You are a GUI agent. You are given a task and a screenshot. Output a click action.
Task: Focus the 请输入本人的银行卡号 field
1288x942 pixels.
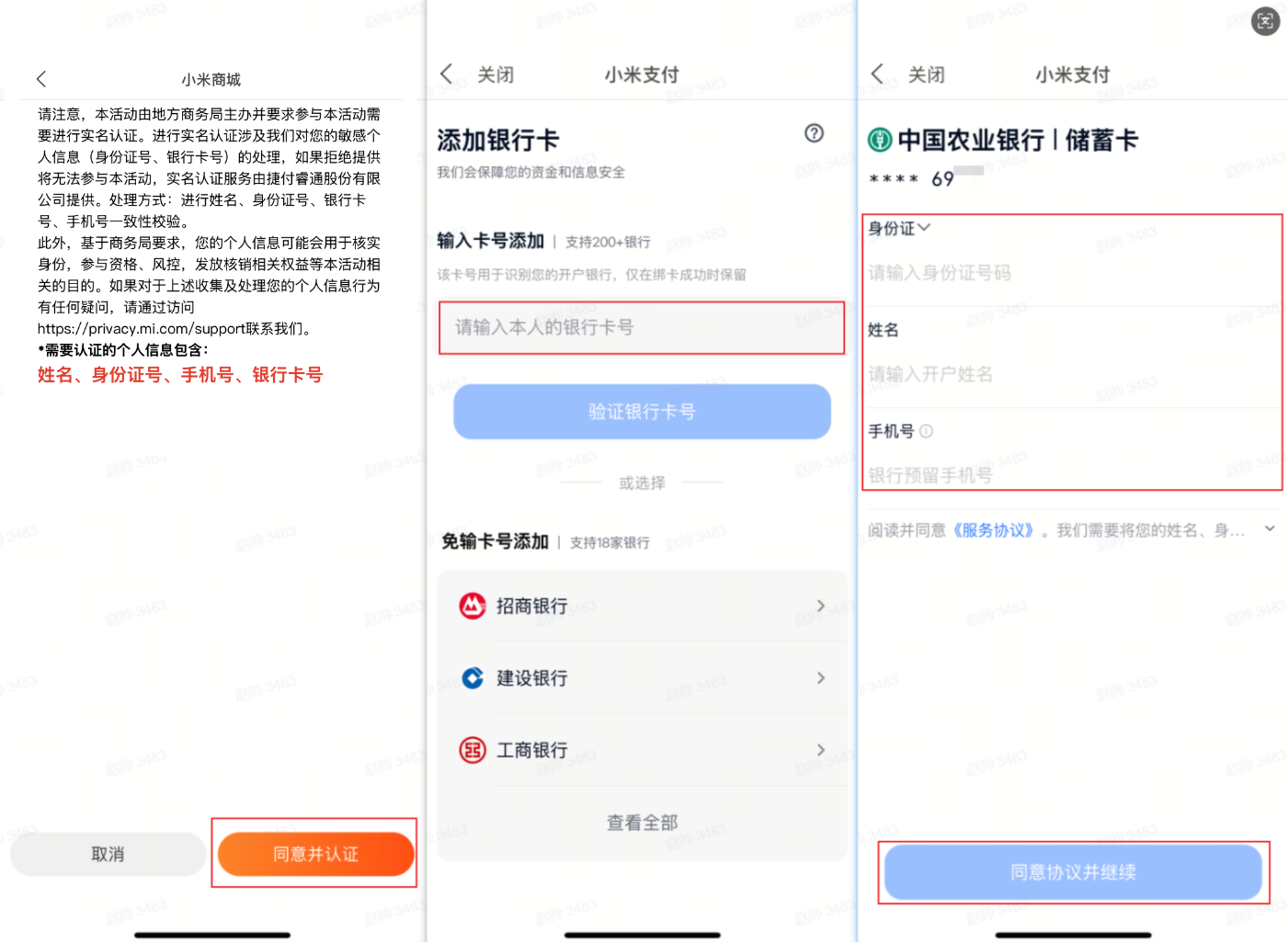(x=642, y=327)
